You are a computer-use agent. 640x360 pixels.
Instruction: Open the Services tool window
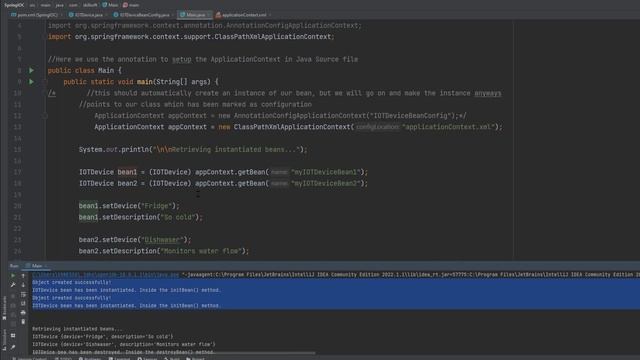[x=147, y=359]
